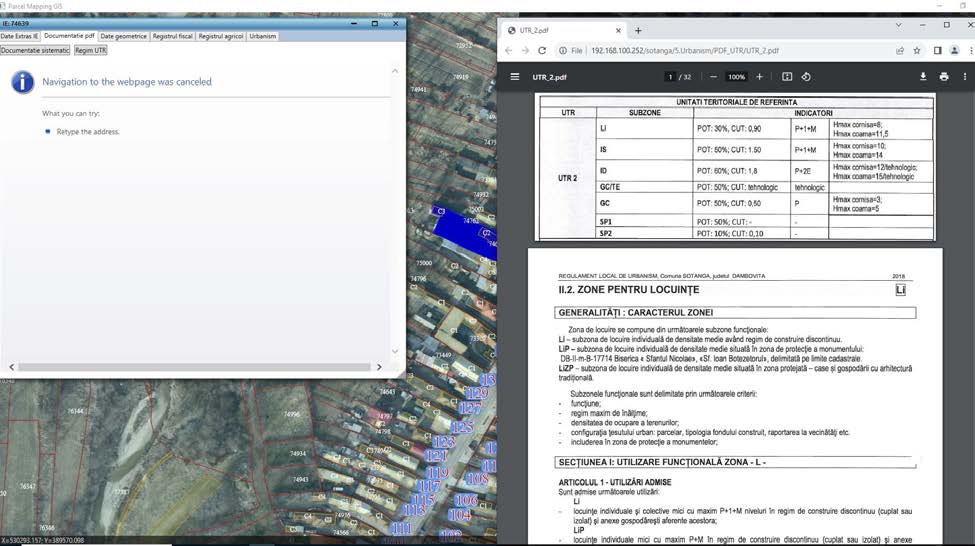
Task: Click the PDF page number field
Action: (670, 77)
